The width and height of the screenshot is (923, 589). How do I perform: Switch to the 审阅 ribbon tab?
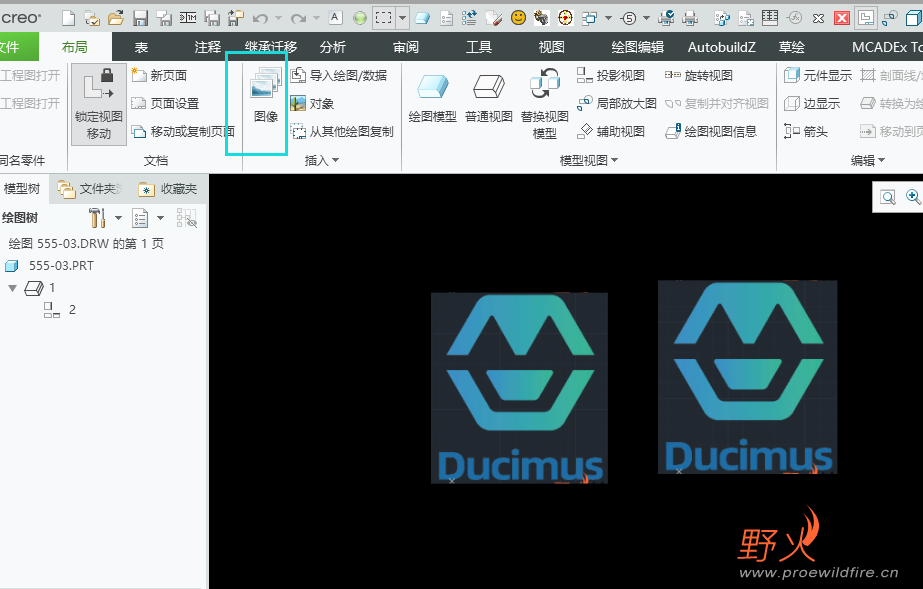pyautogui.click(x=406, y=47)
